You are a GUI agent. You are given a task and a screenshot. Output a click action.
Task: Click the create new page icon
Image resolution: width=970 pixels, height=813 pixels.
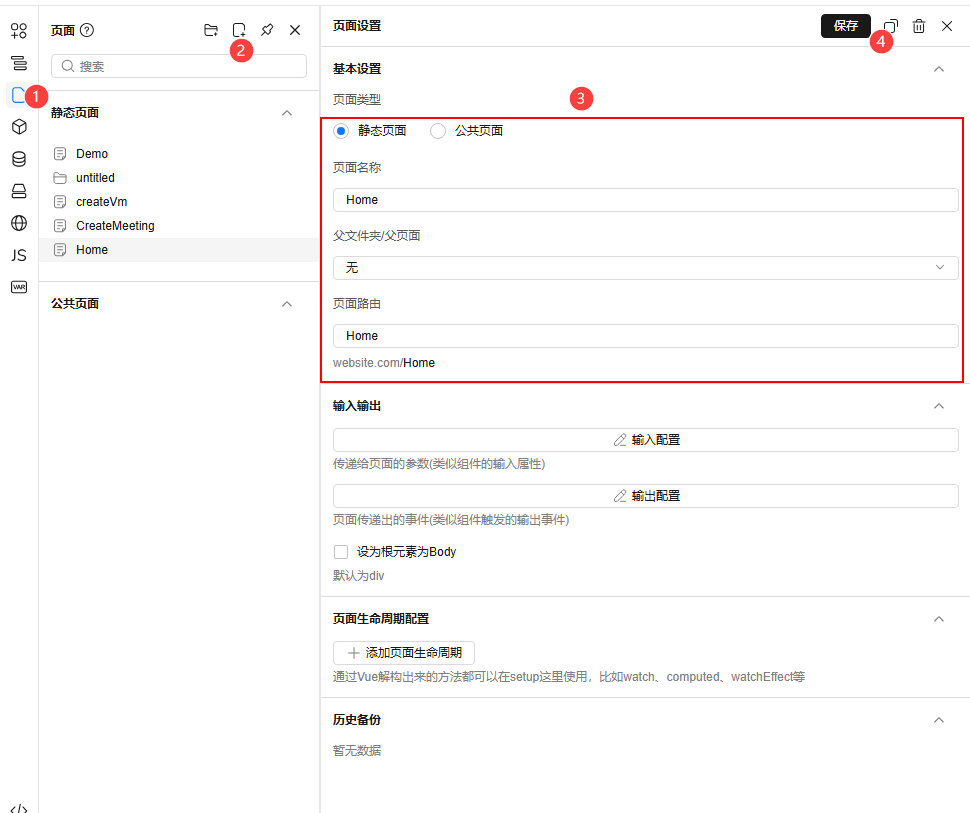pos(239,30)
